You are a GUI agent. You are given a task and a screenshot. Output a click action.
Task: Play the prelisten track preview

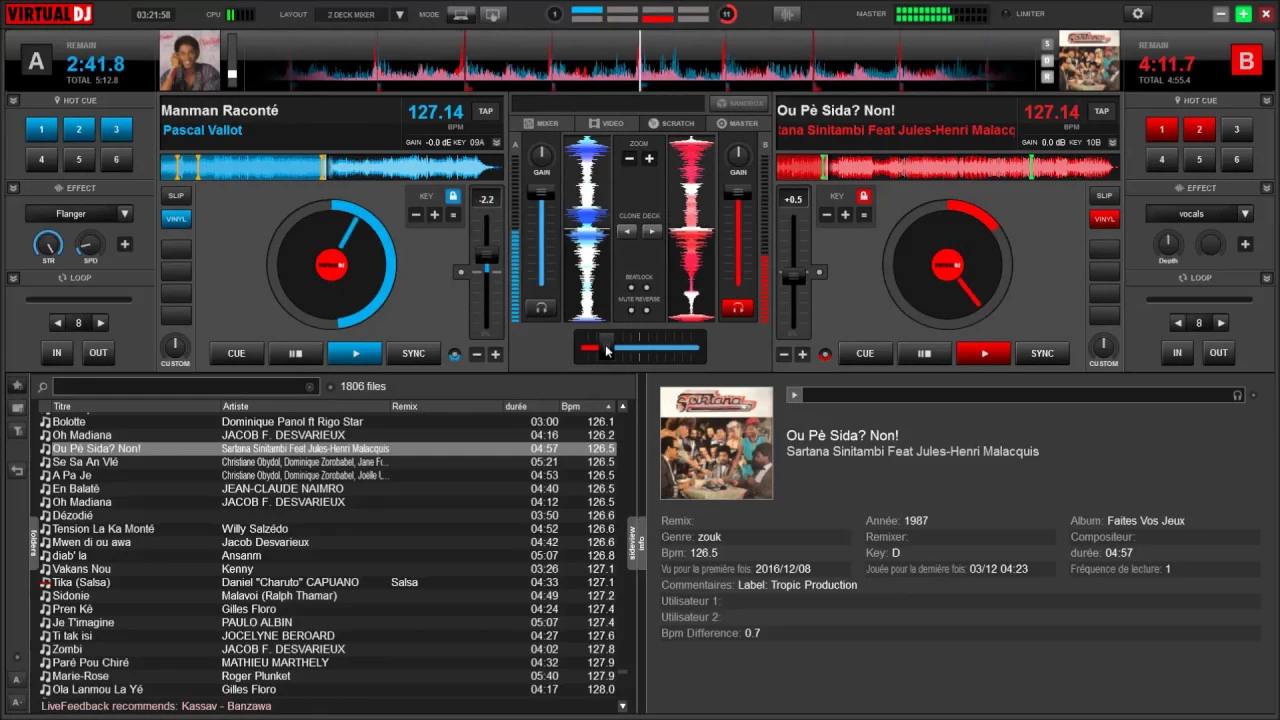pyautogui.click(x=795, y=395)
